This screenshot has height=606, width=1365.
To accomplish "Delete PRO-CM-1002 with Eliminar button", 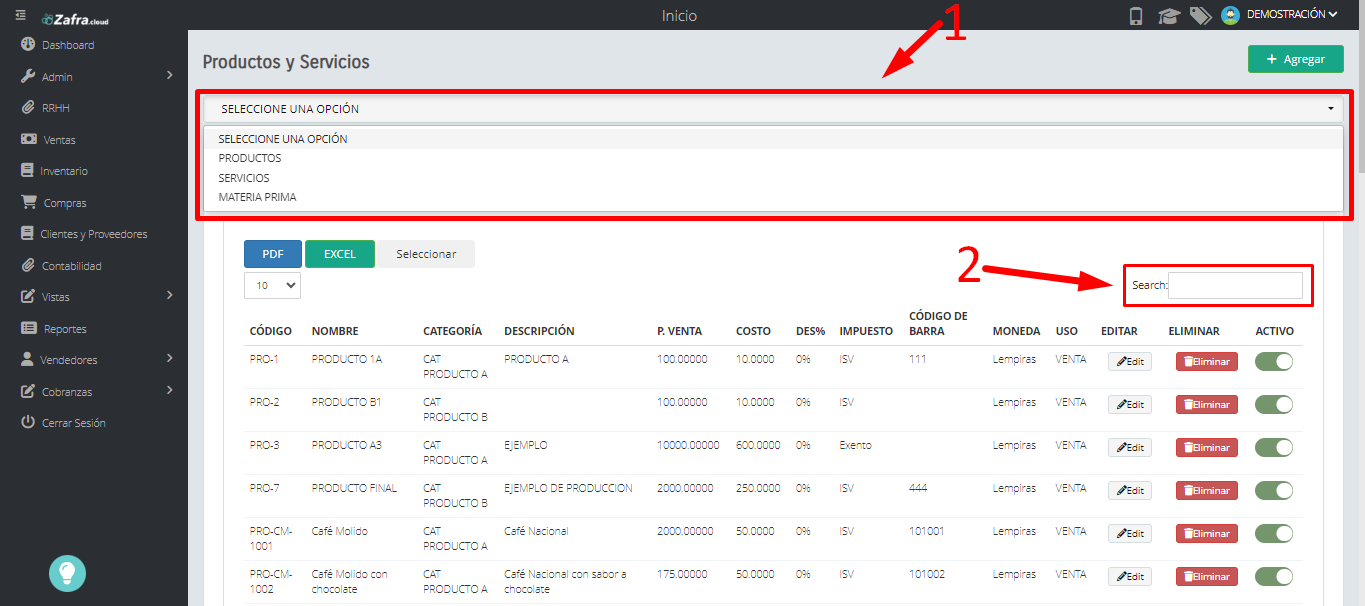I will [x=1207, y=577].
